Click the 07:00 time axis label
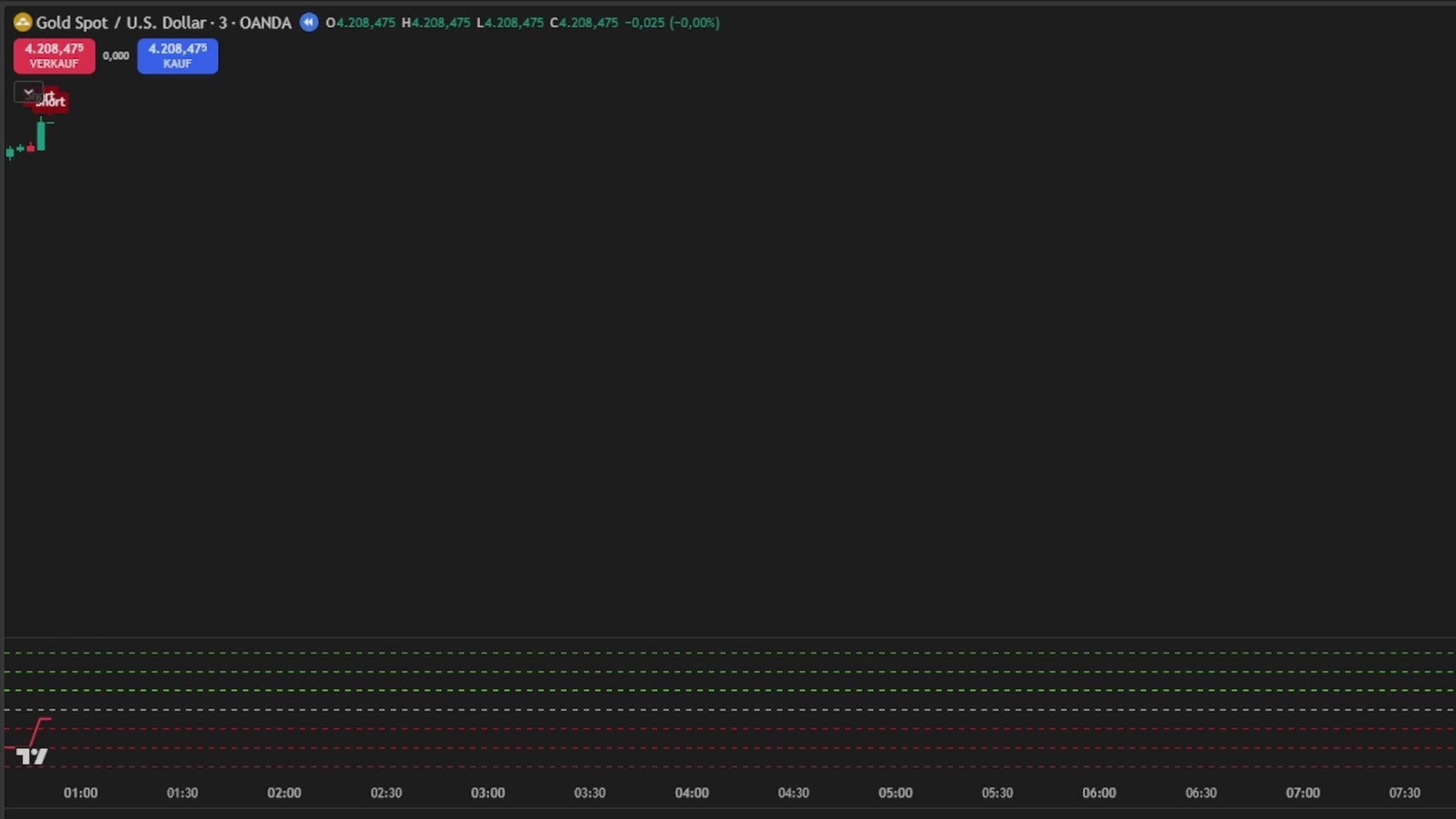The image size is (1456, 819). pyautogui.click(x=1303, y=792)
